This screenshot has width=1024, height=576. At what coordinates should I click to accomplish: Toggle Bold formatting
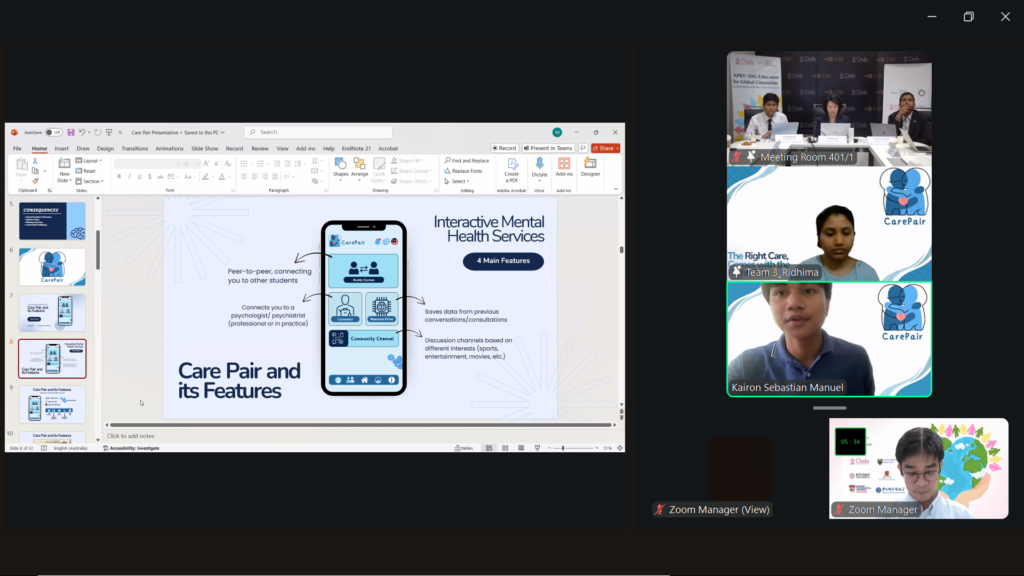coord(119,177)
